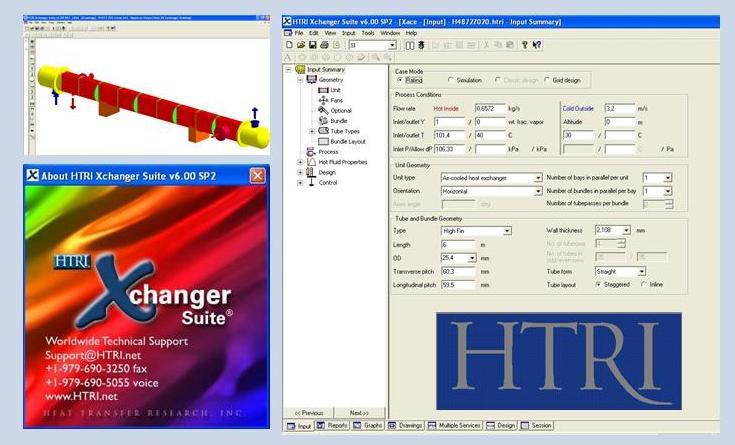The width and height of the screenshot is (735, 445).
Task: Select the Simulation case mode
Action: click(451, 80)
